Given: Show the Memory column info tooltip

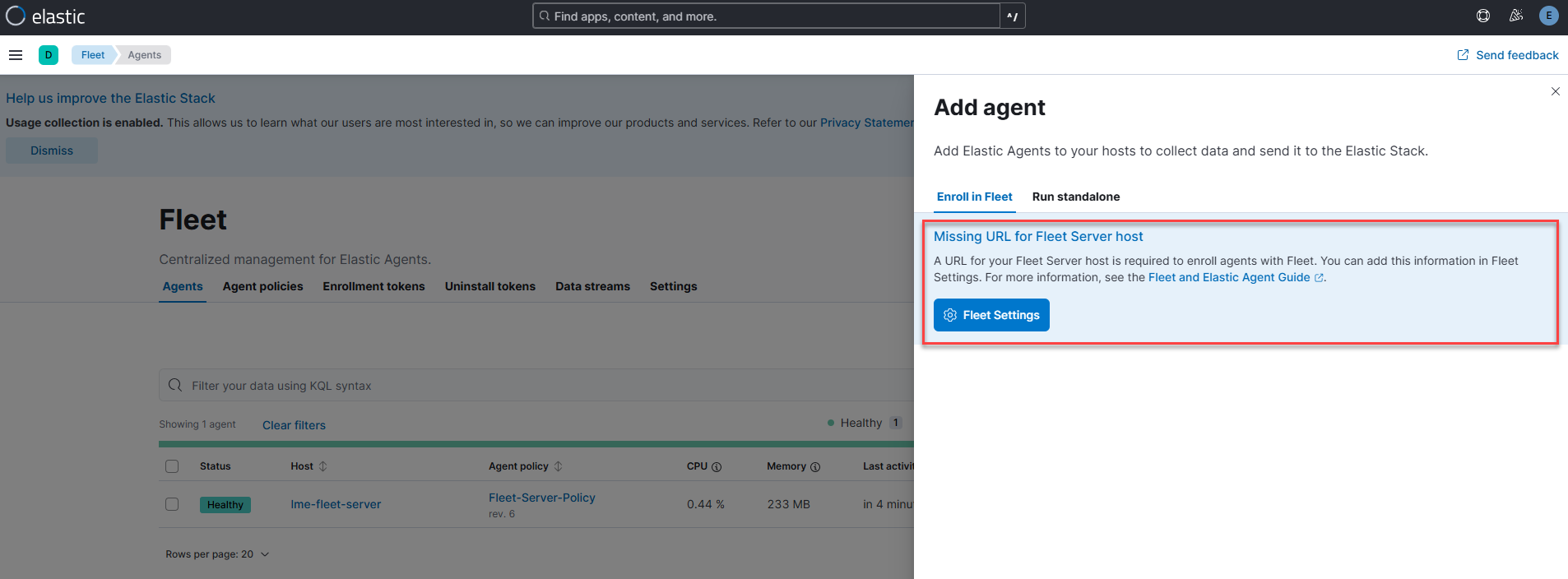Looking at the screenshot, I should point(815,467).
